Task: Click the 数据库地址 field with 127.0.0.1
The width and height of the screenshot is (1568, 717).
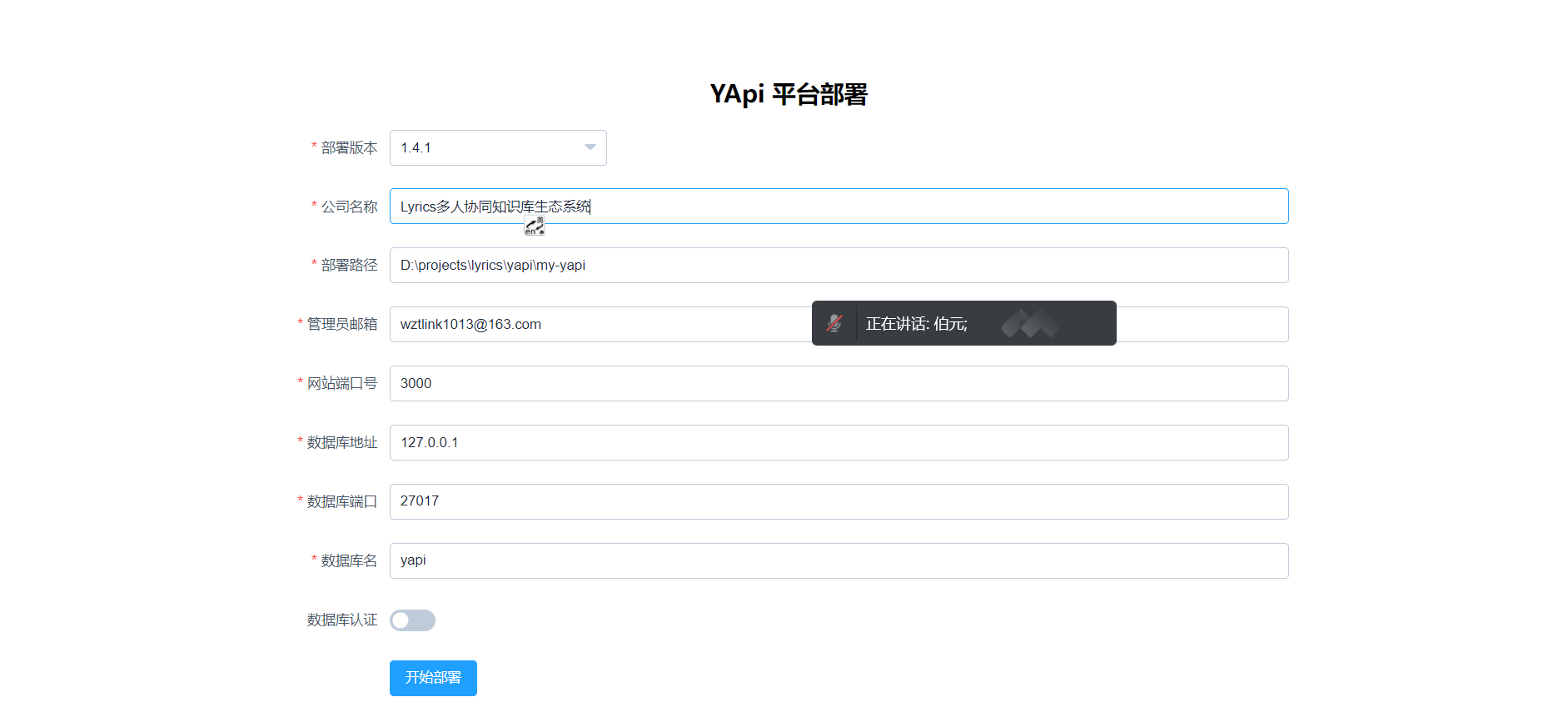Action: (839, 442)
